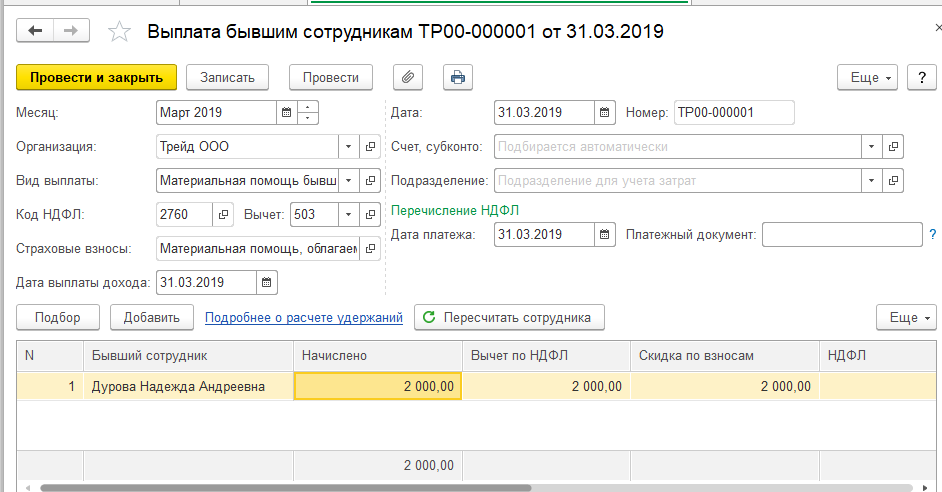Expand the Организация dropdown
Viewport: 942px width, 492px height.
tap(348, 147)
